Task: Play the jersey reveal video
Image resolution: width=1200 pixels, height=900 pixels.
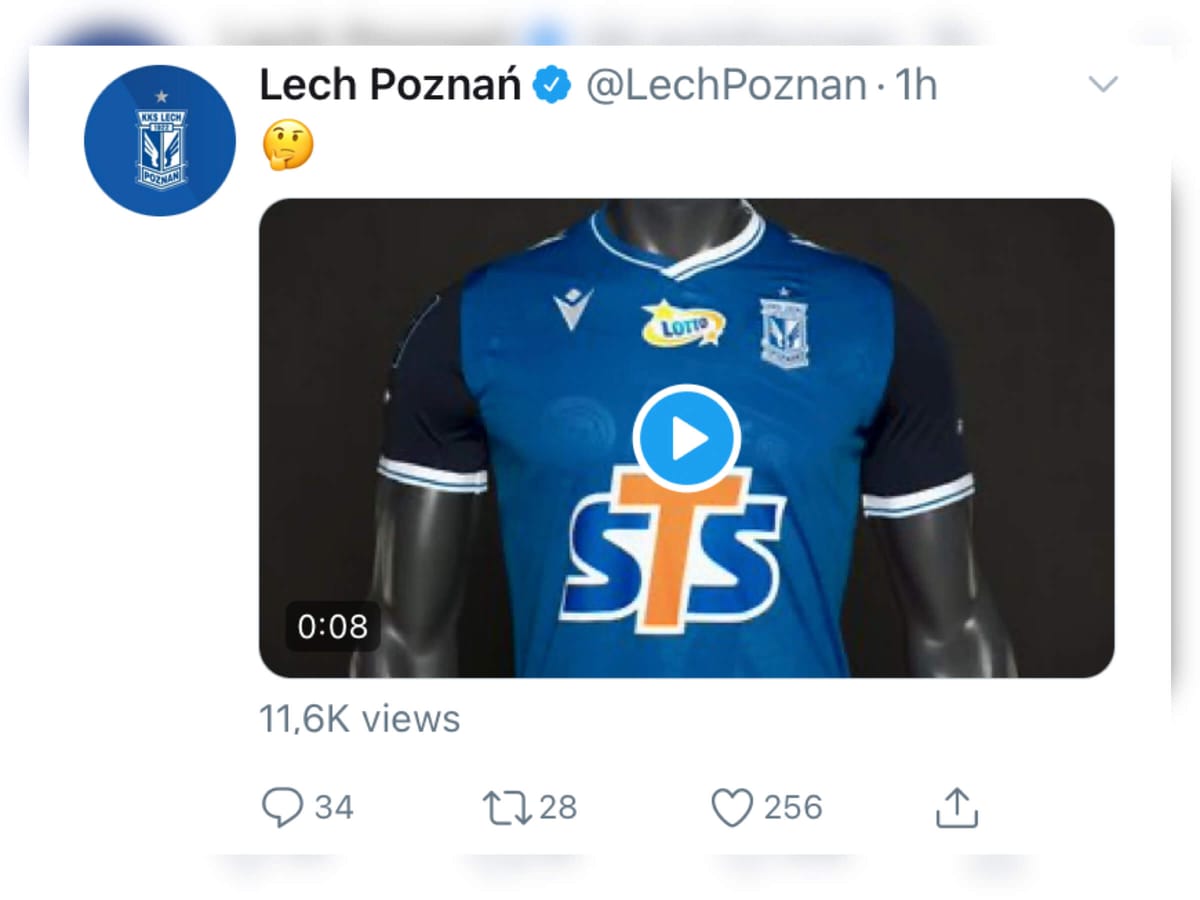Action: [x=686, y=437]
